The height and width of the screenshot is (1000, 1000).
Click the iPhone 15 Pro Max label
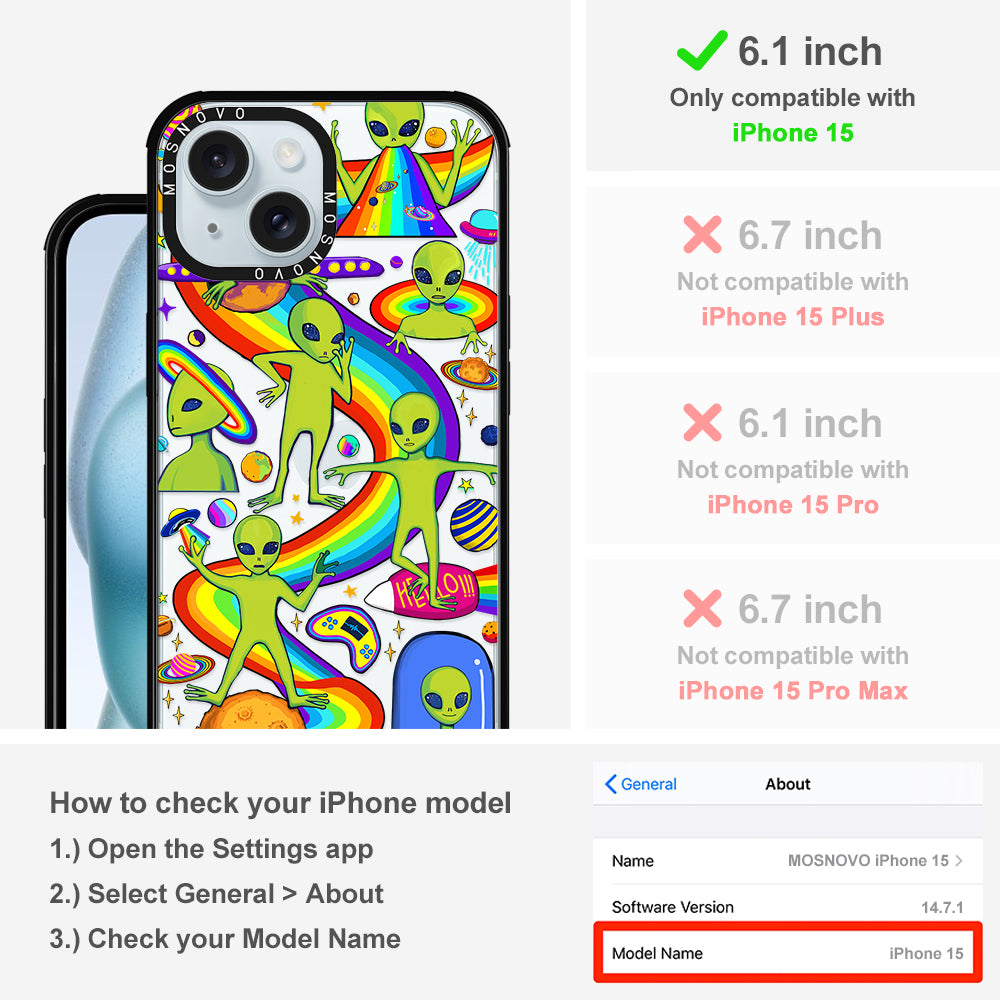[x=793, y=691]
